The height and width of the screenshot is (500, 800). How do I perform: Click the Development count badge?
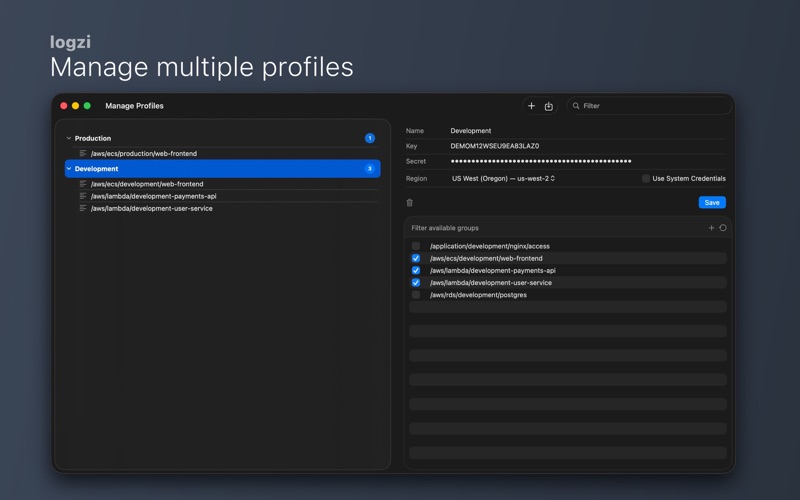(370, 168)
